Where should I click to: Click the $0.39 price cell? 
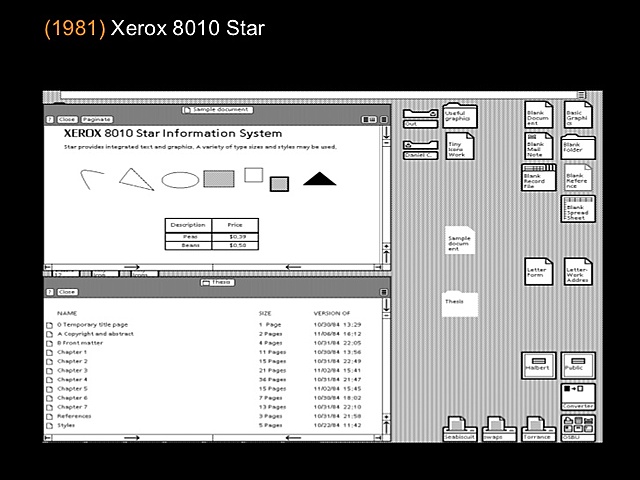coord(236,237)
